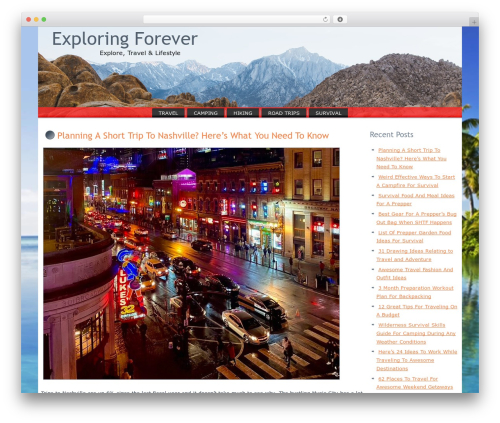The image size is (500, 423).
Task: Open sidebar link Planning A Short Trip To Nashville
Action: [411, 158]
